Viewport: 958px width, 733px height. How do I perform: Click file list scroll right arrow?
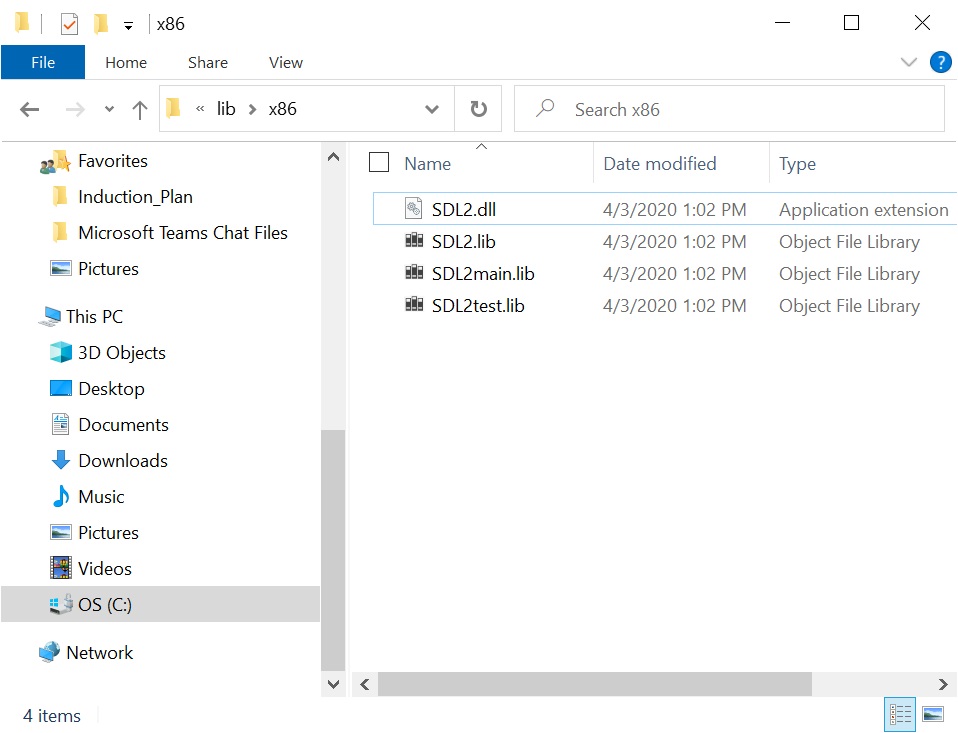click(x=943, y=684)
